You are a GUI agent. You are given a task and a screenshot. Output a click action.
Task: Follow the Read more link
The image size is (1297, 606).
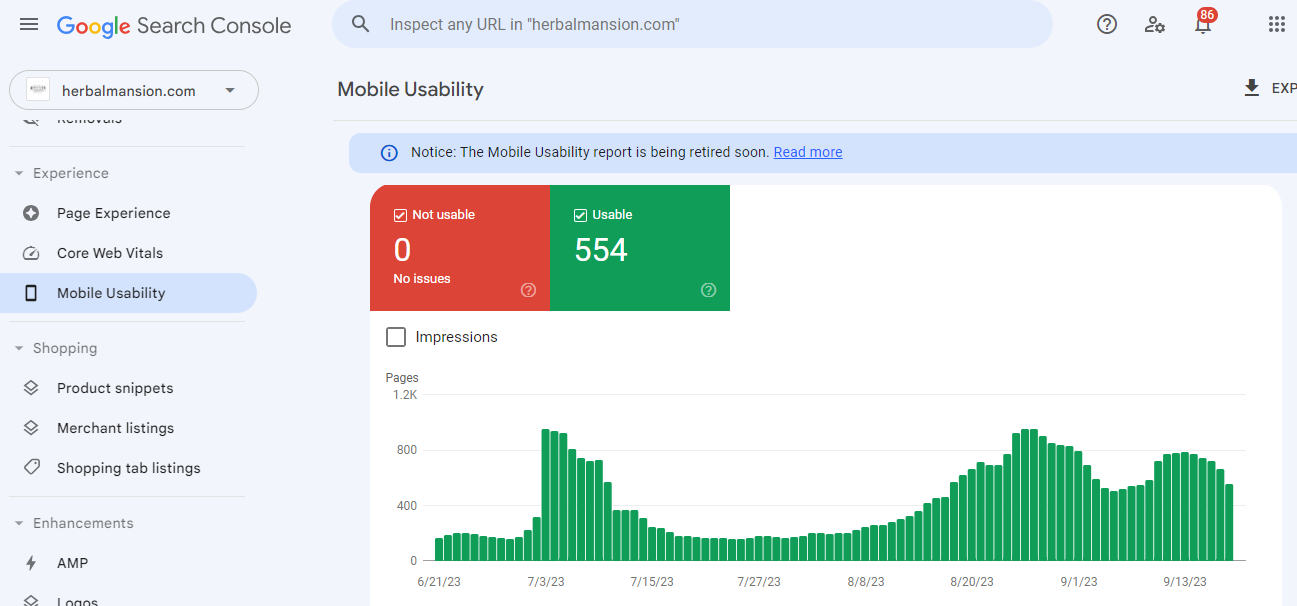point(808,153)
